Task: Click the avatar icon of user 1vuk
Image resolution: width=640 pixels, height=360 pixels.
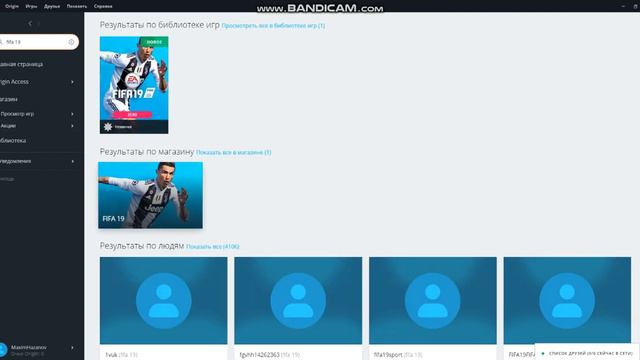Action: pos(164,301)
